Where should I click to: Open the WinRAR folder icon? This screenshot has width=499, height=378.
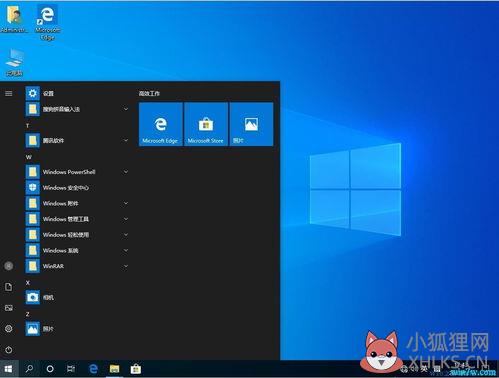(x=33, y=266)
